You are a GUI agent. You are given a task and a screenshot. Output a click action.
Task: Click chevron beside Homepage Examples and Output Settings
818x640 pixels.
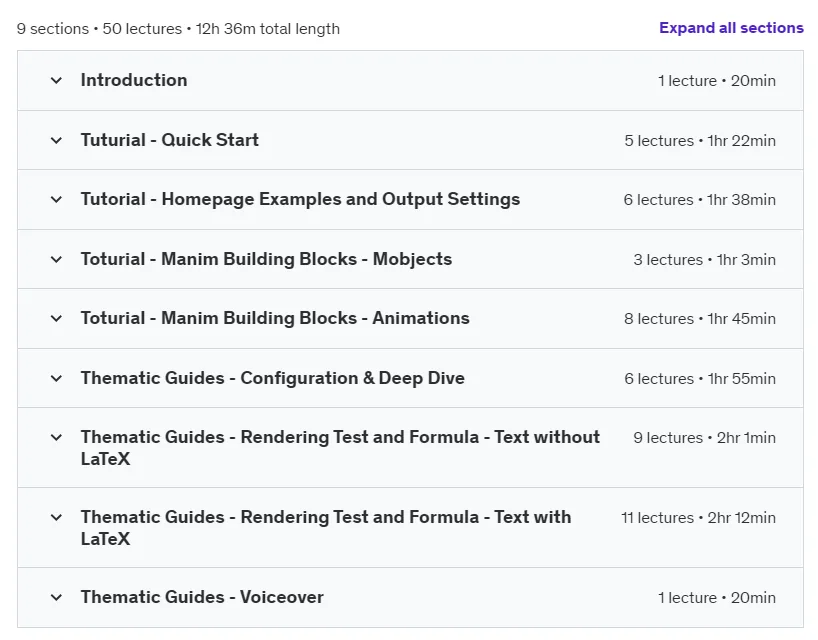tap(56, 199)
